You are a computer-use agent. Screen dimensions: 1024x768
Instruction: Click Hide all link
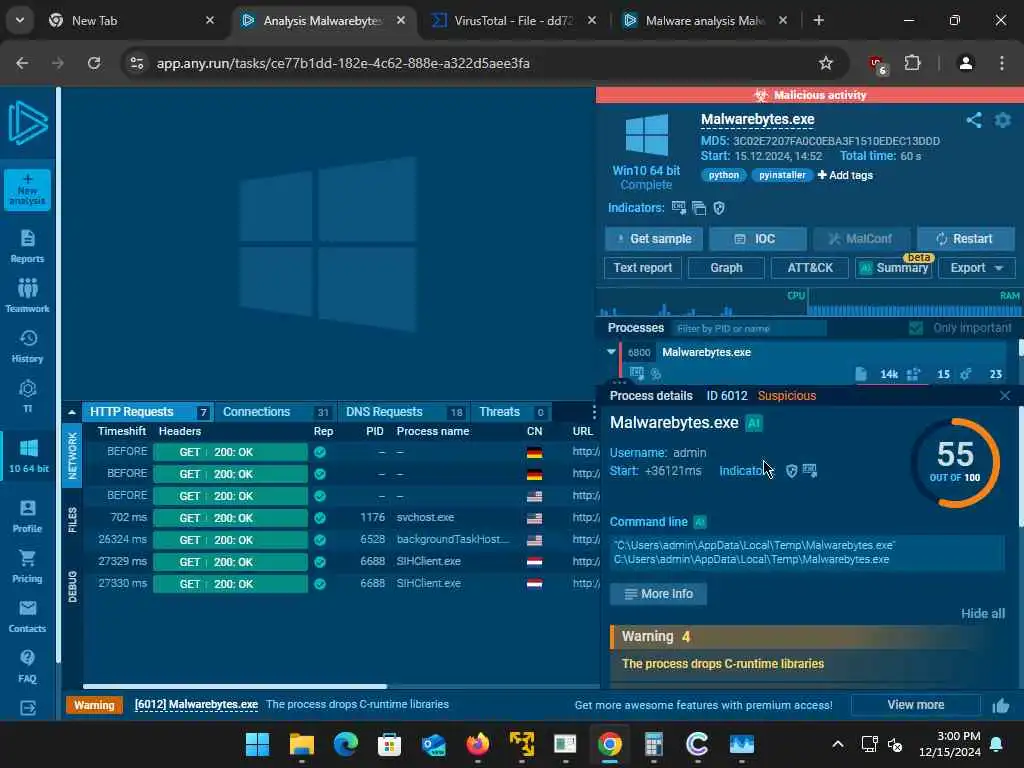pyautogui.click(x=982, y=613)
